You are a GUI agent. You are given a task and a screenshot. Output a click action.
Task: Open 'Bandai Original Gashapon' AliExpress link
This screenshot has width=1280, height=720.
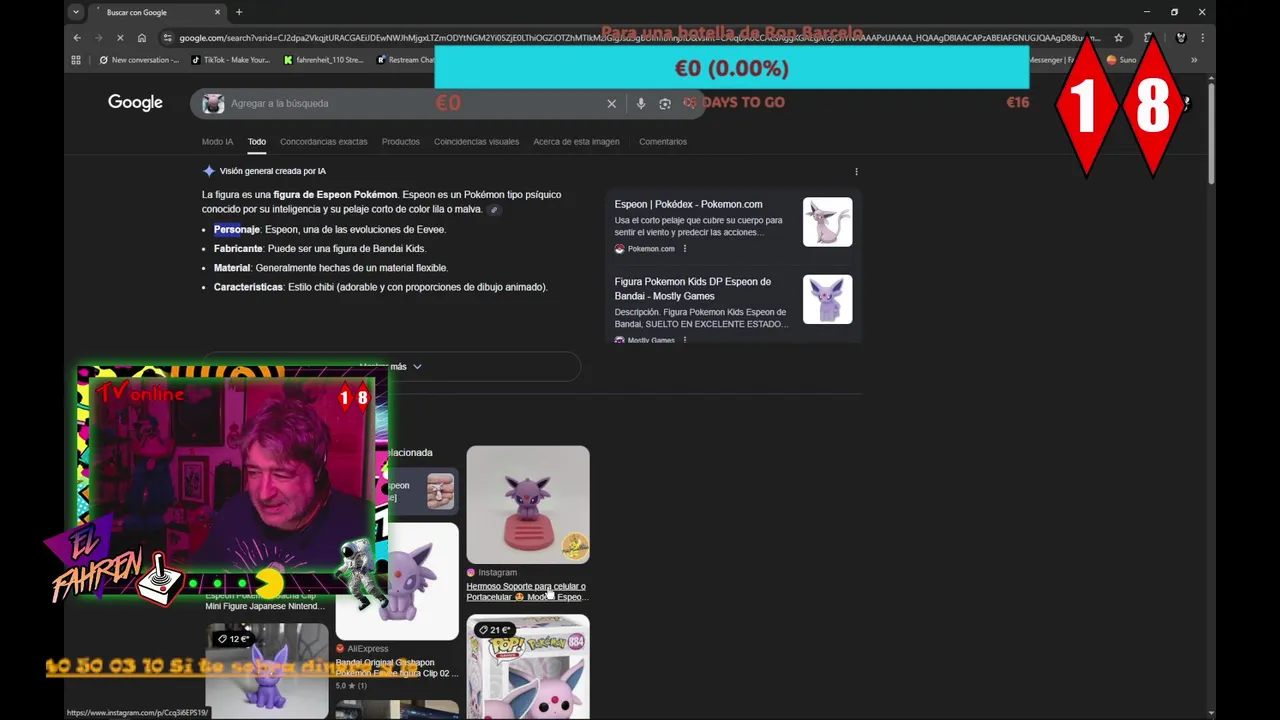[397, 667]
